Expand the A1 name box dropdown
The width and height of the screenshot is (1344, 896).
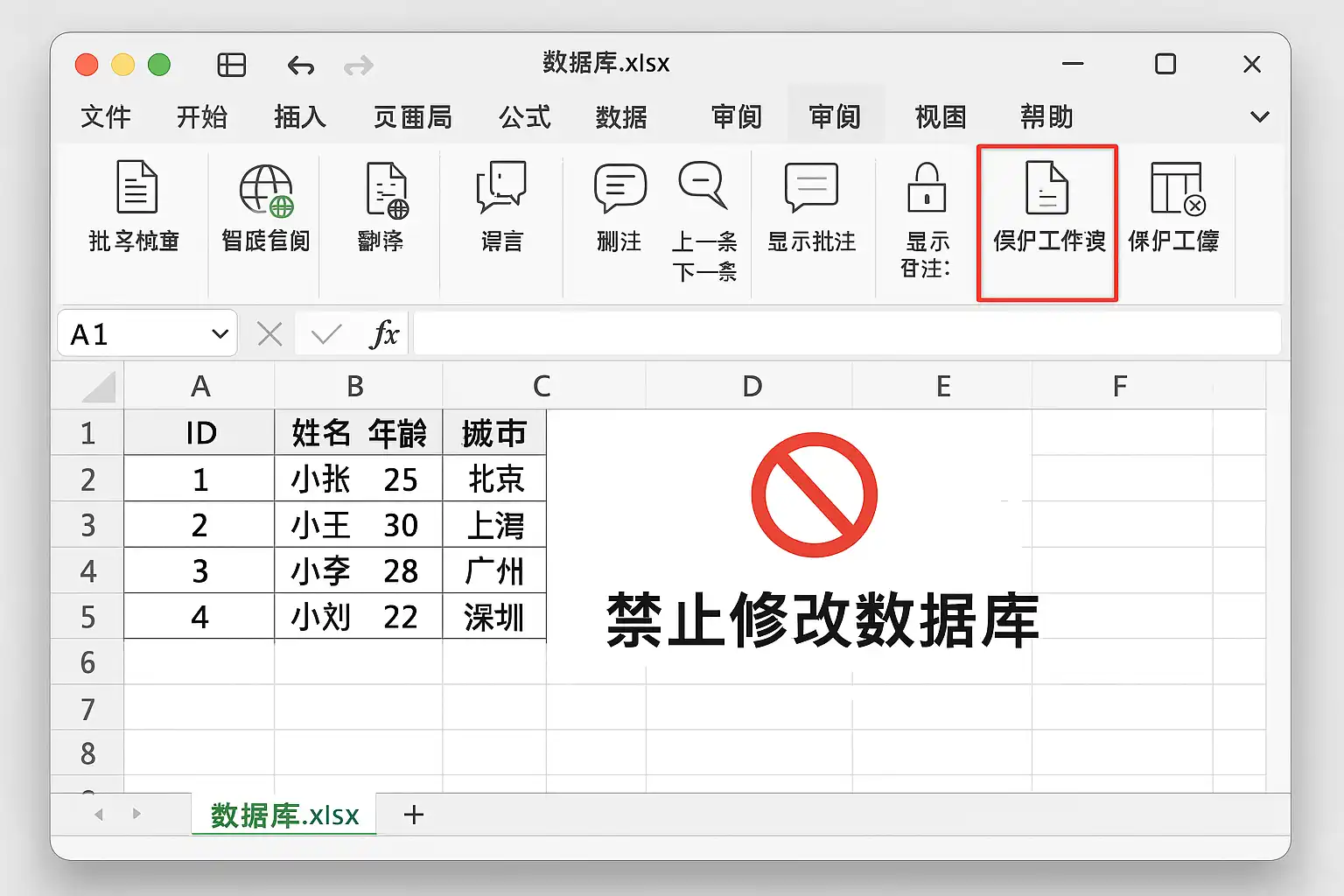click(220, 334)
